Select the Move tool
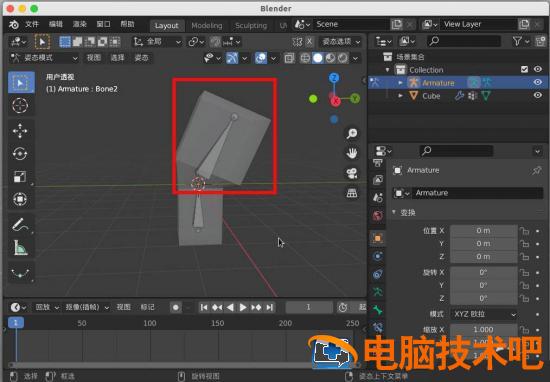 (20, 130)
